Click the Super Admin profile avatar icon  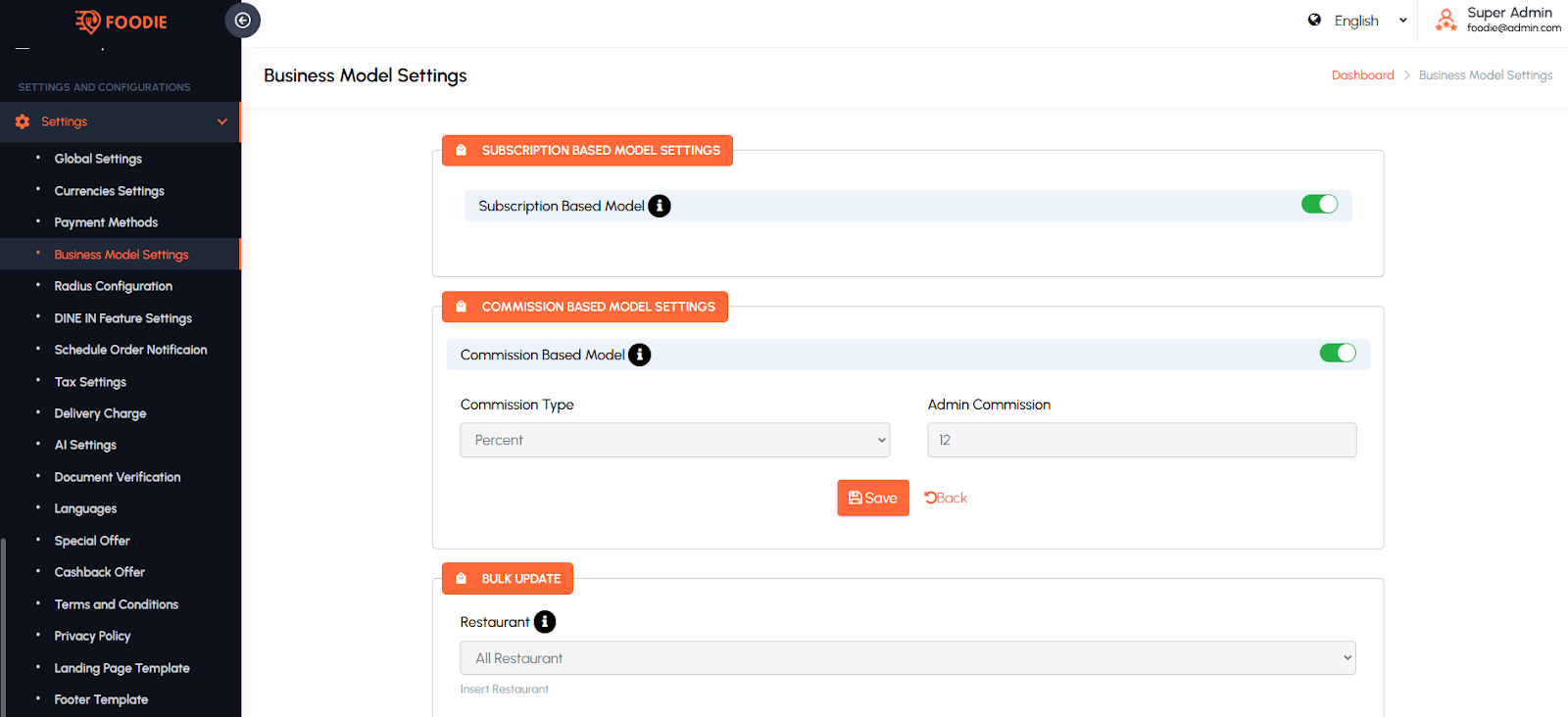click(1445, 20)
